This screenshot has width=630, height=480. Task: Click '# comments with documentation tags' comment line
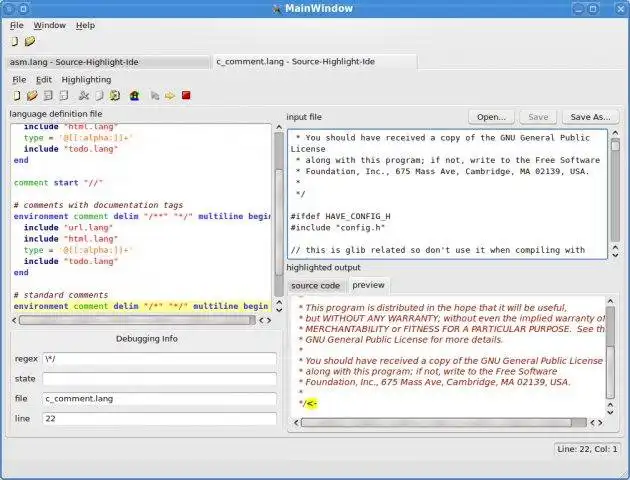tap(98, 205)
